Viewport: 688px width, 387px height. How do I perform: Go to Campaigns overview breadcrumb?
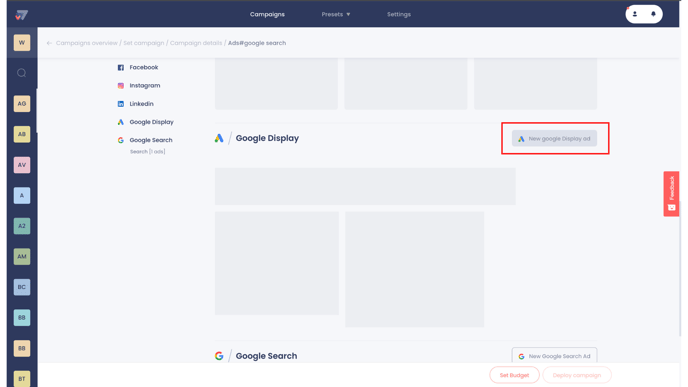coord(86,43)
